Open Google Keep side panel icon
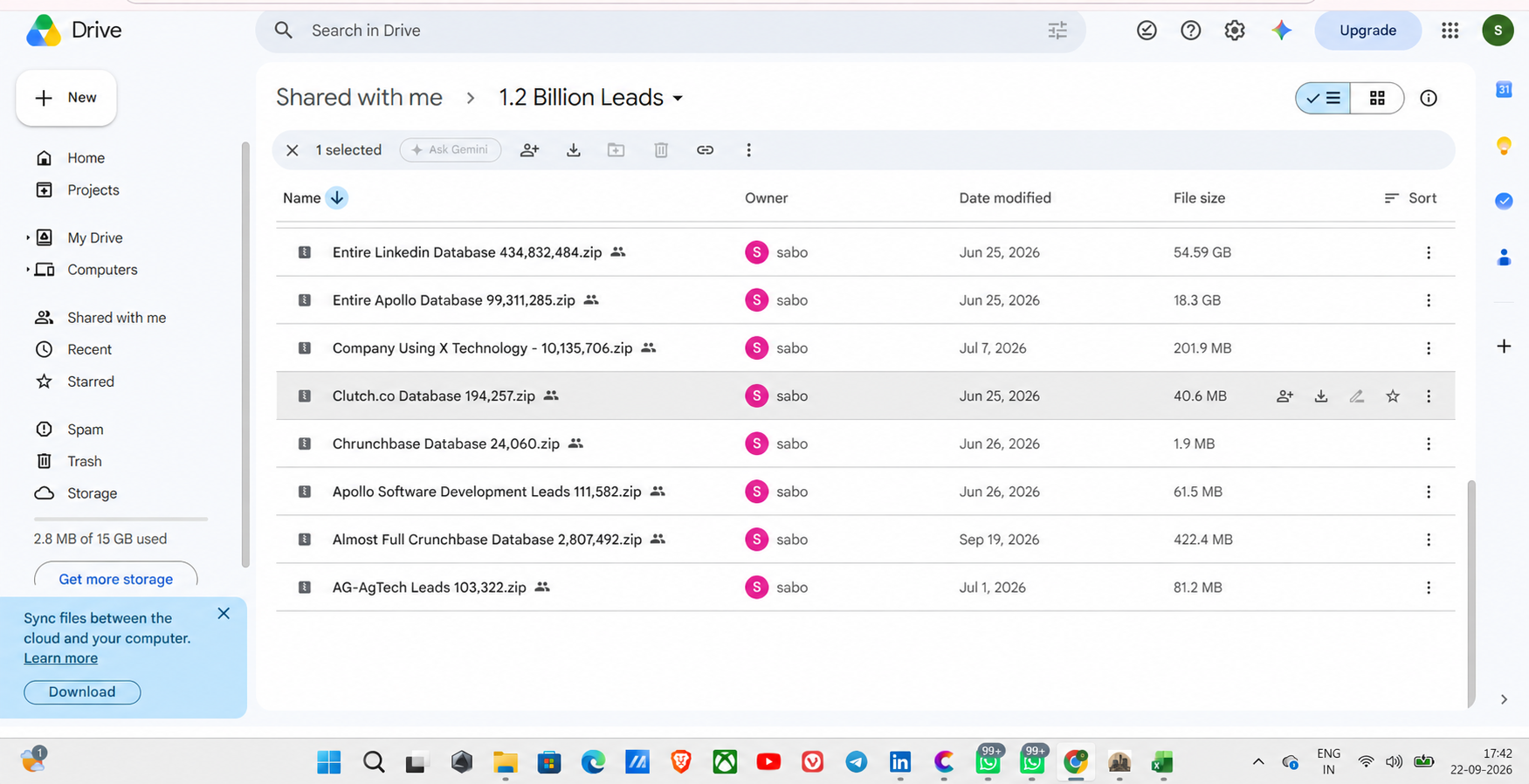Screen dimensions: 1529x784 pos(1504,145)
